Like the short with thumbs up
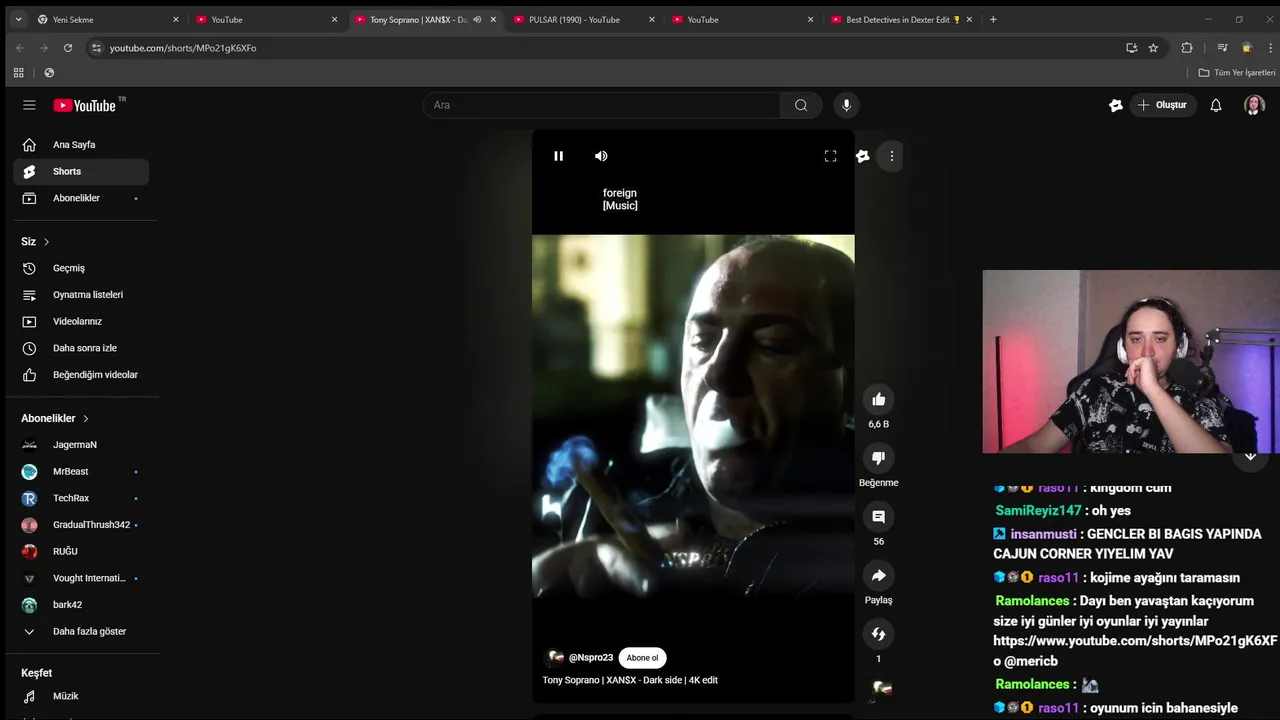The width and height of the screenshot is (1280, 720). point(878,400)
